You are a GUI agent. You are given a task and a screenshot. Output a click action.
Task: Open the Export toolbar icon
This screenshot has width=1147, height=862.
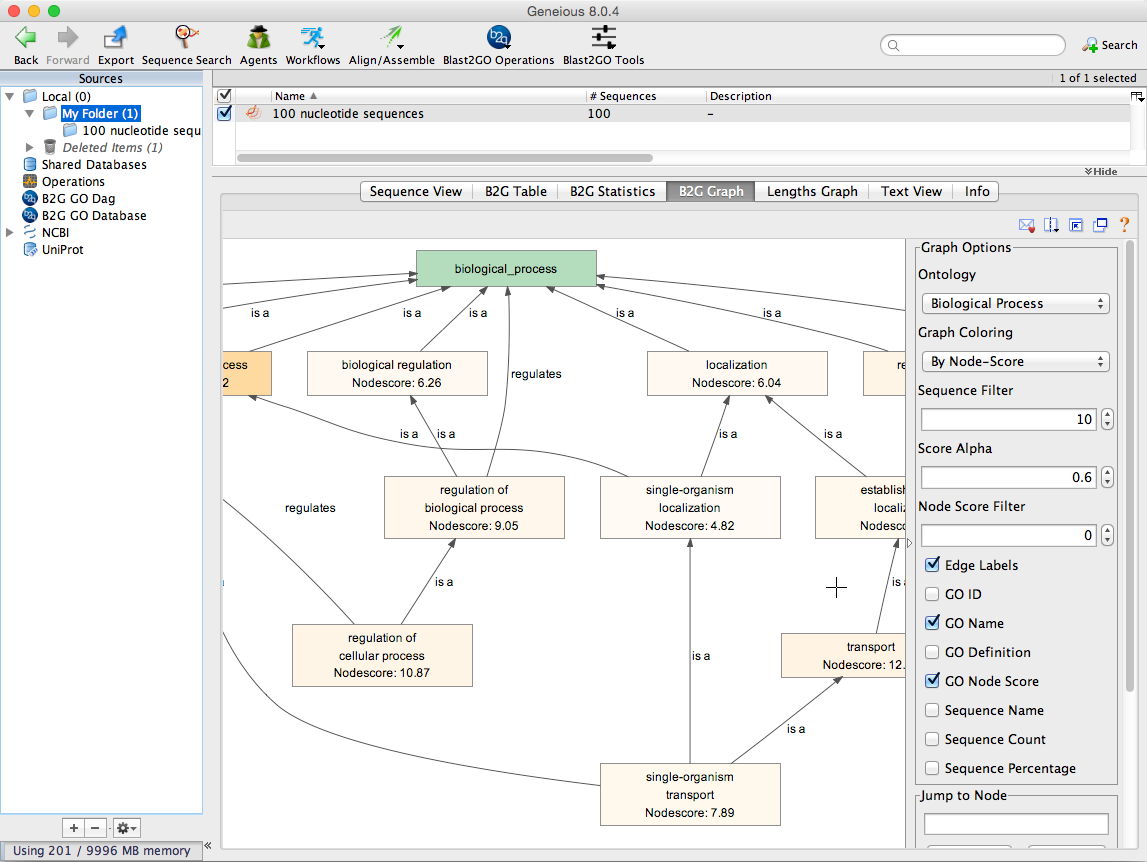pos(116,37)
